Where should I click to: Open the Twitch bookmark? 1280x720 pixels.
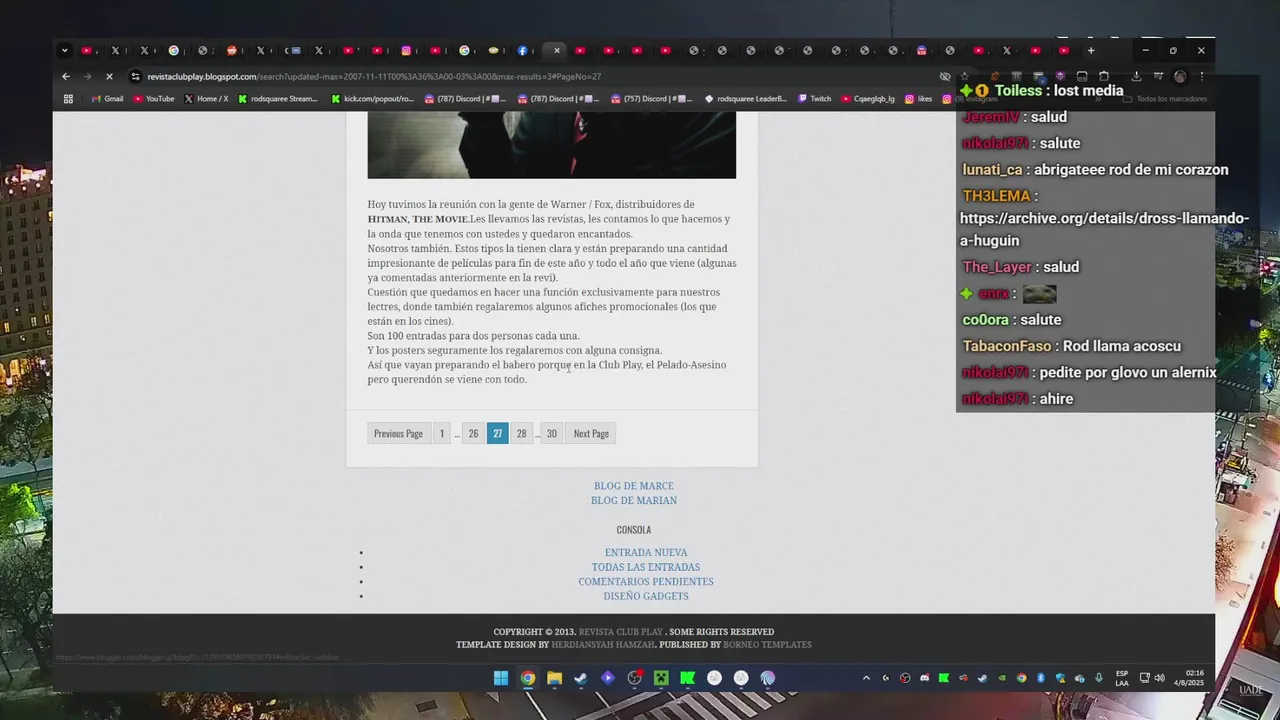814,99
